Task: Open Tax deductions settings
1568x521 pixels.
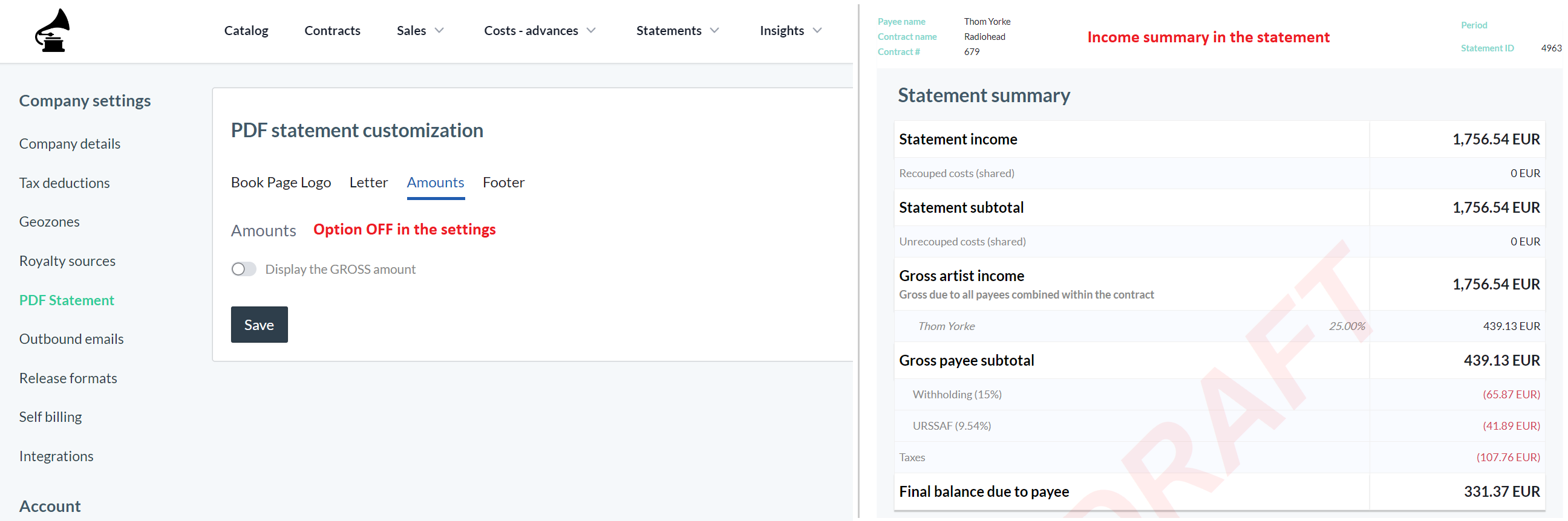Action: [64, 183]
